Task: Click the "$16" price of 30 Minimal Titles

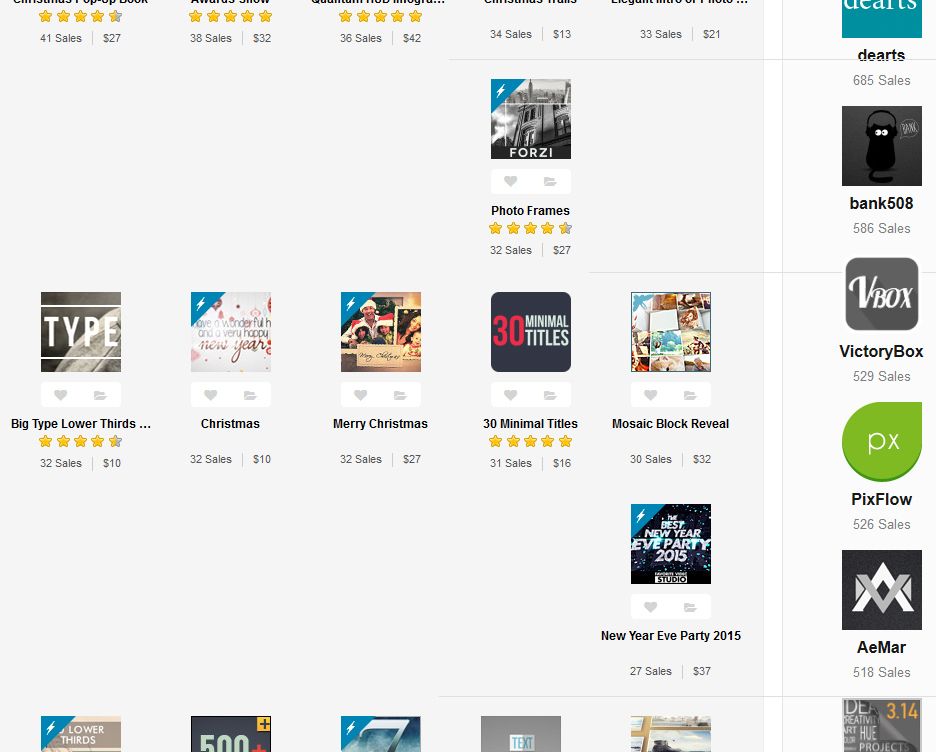Action: [562, 463]
